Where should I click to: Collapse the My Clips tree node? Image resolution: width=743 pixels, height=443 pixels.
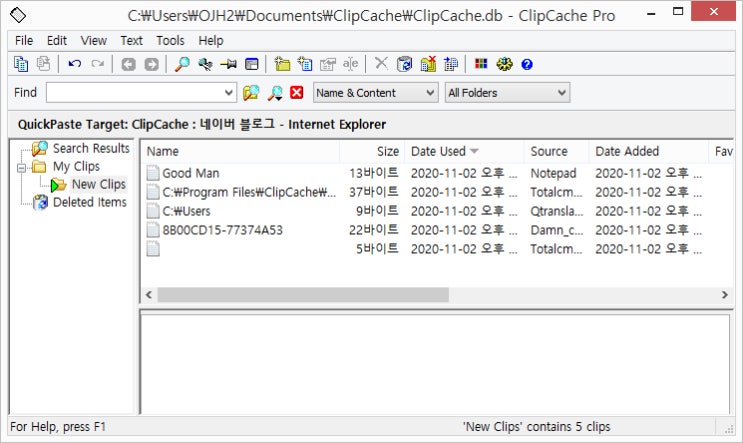[21, 167]
